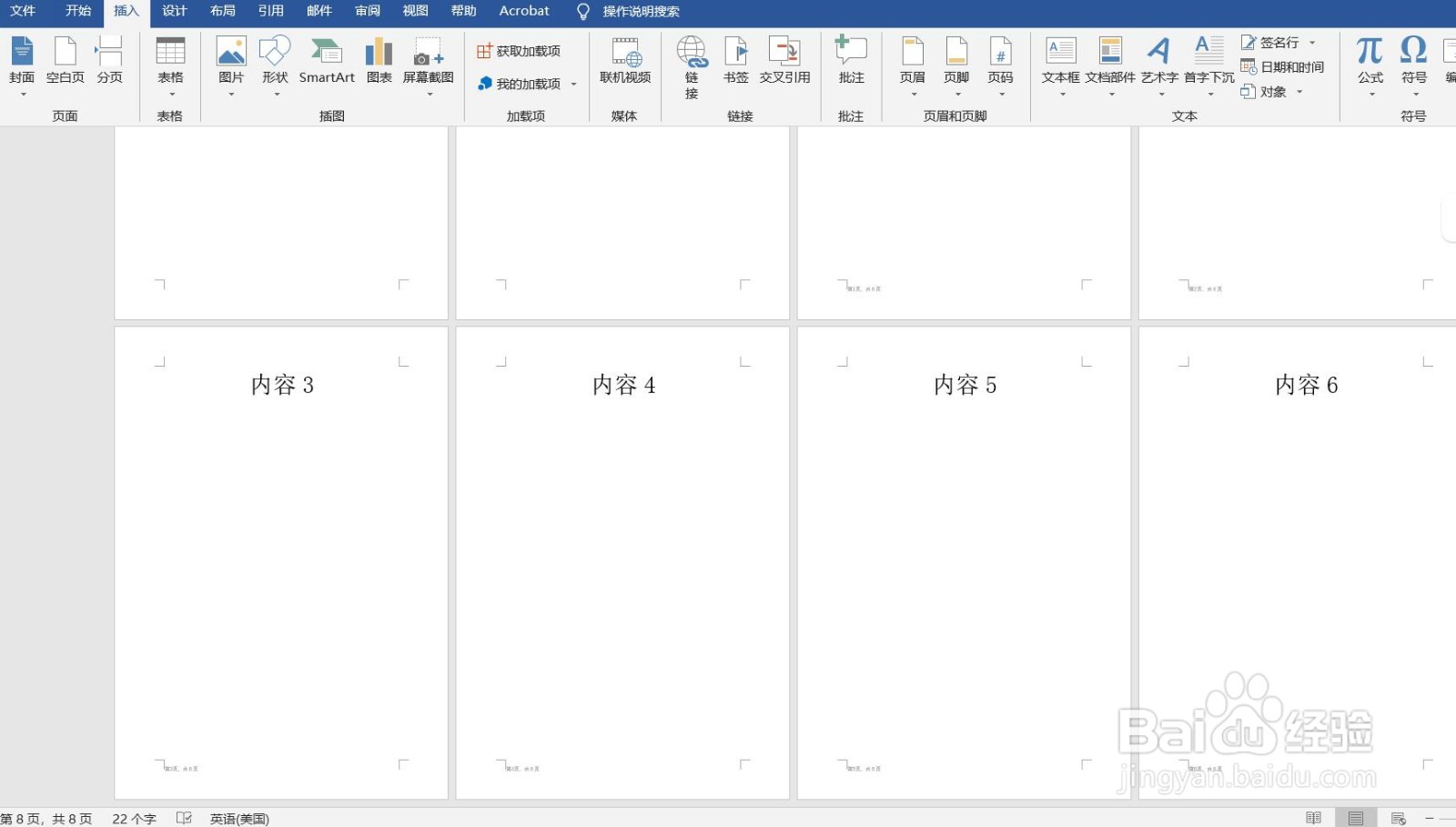1456x827 pixels.
Task: Switch to the Home (开始) tab
Action: tap(78, 11)
